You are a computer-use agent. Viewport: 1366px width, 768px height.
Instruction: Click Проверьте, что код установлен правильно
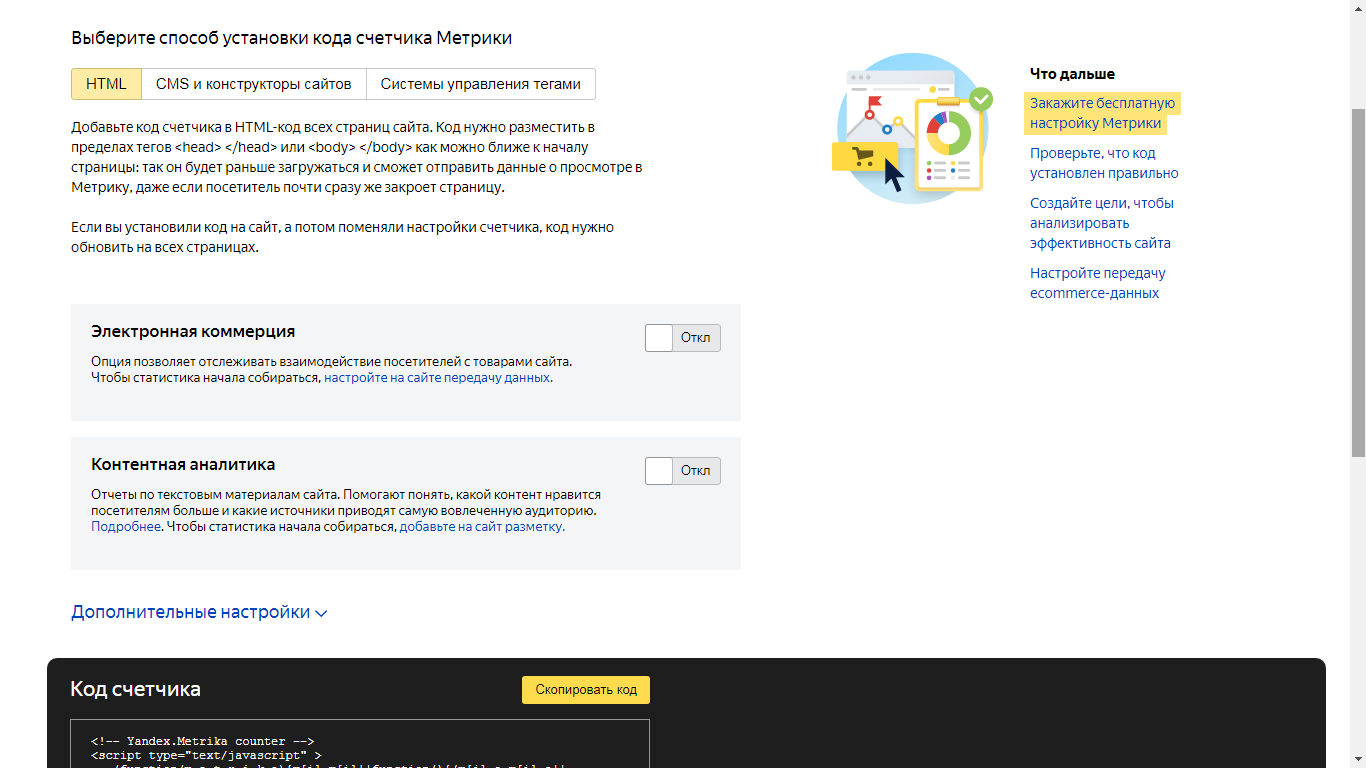coord(1103,163)
